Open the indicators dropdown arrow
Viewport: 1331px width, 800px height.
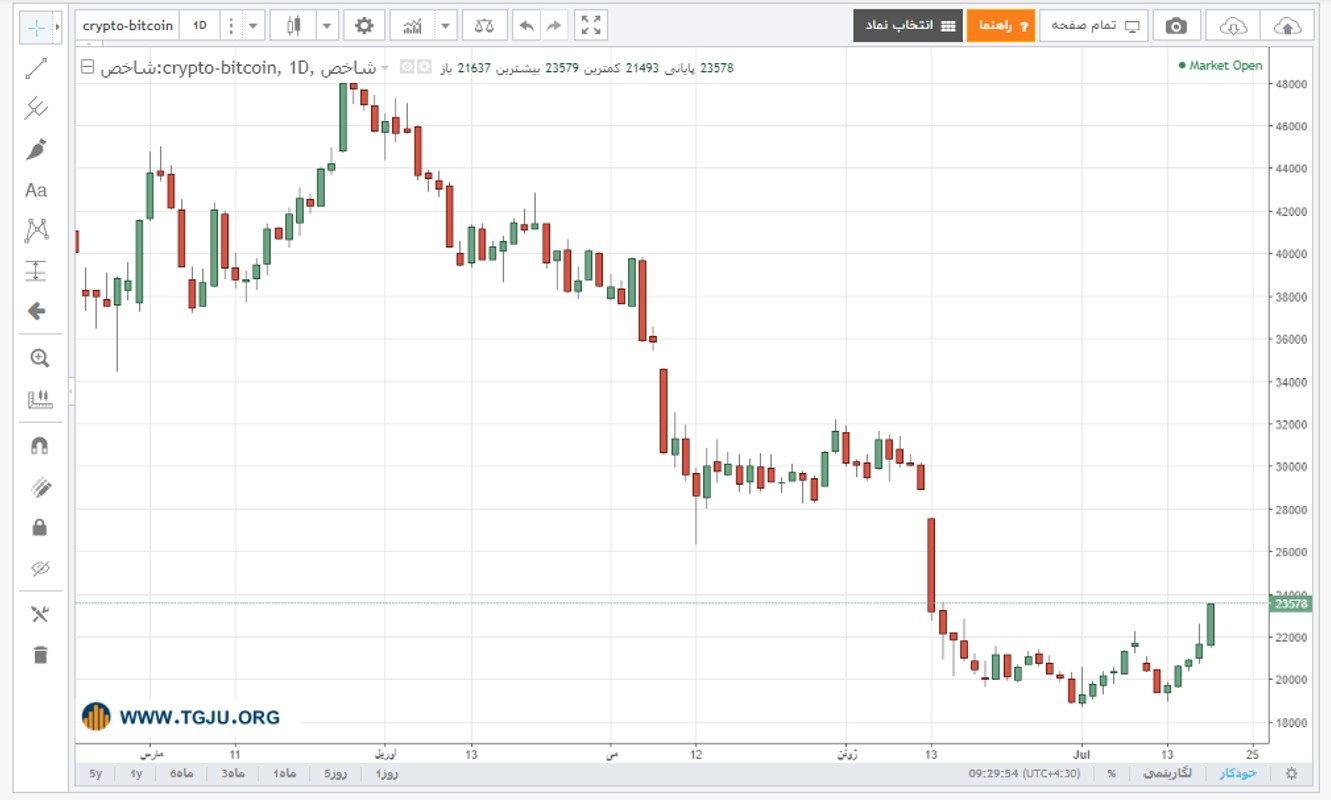446,26
